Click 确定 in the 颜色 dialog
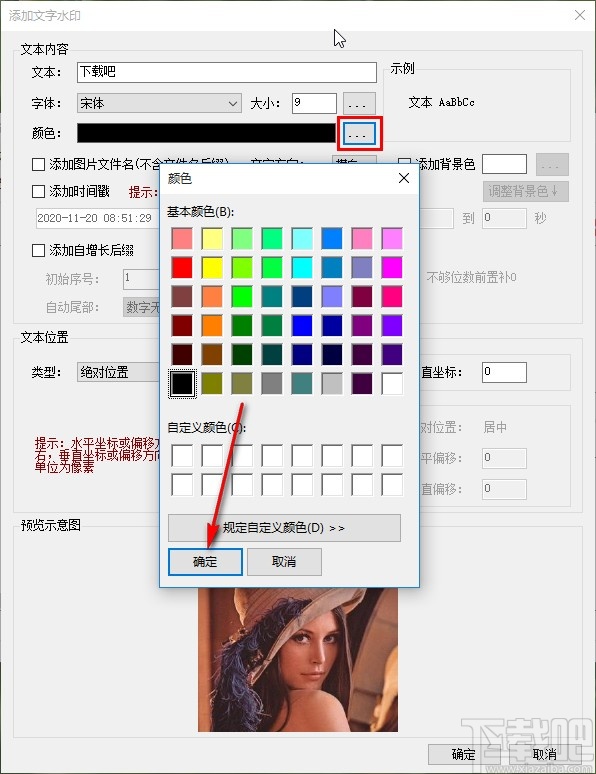 205,562
